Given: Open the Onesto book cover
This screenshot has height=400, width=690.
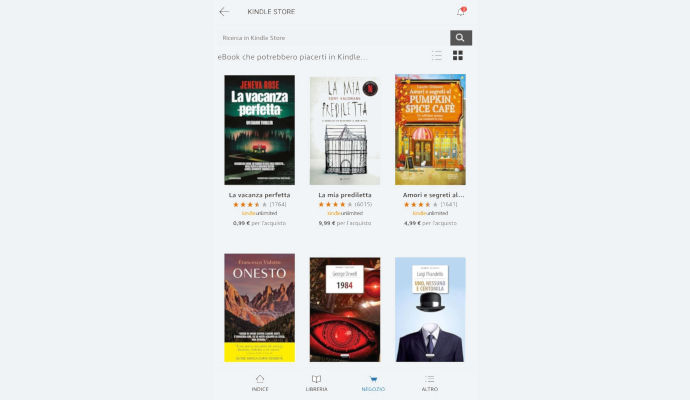Looking at the screenshot, I should pos(260,308).
